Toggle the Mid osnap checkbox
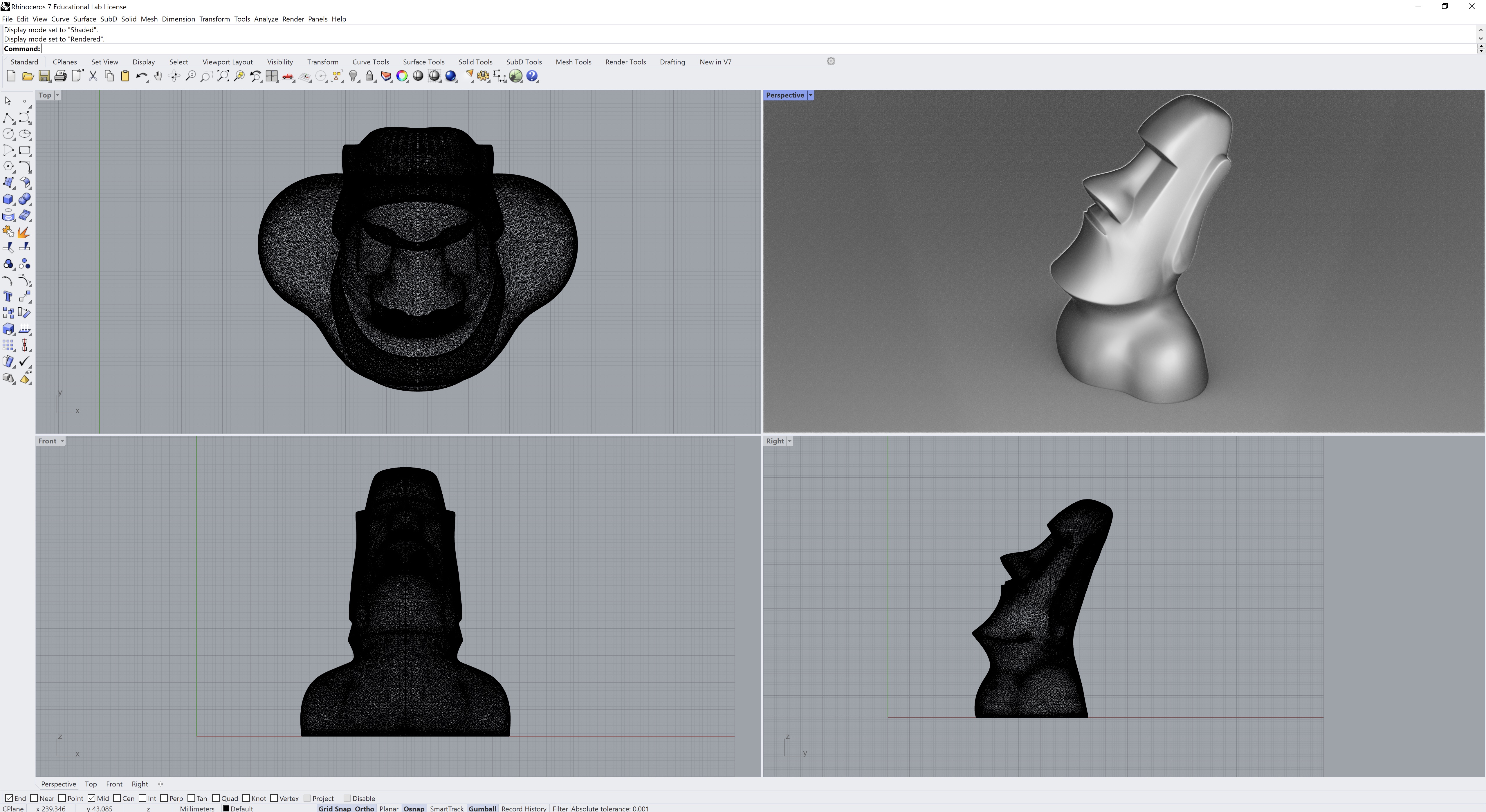The image size is (1486, 812). click(91, 798)
